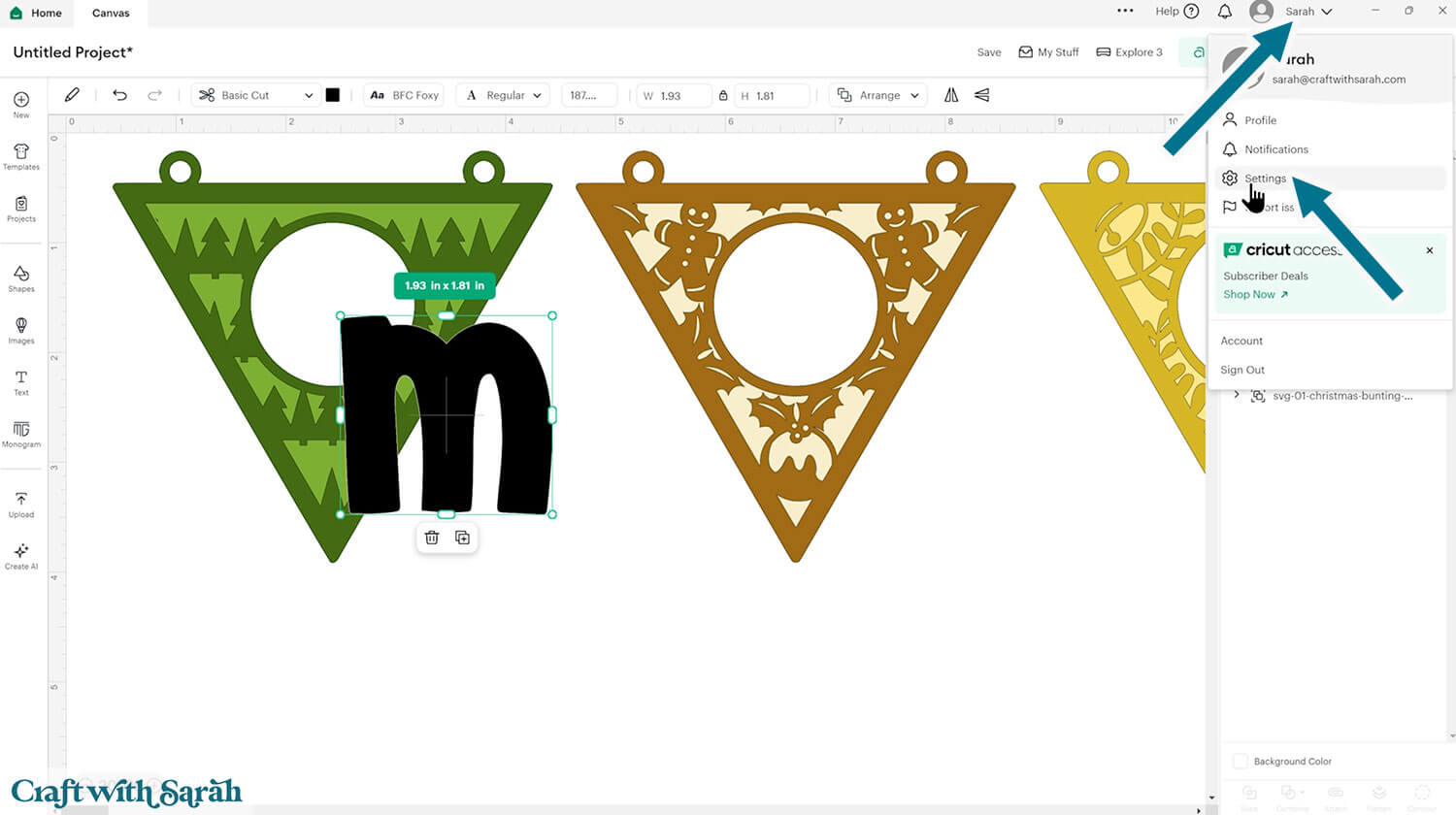Select the Monogram maker tool

pos(20,434)
